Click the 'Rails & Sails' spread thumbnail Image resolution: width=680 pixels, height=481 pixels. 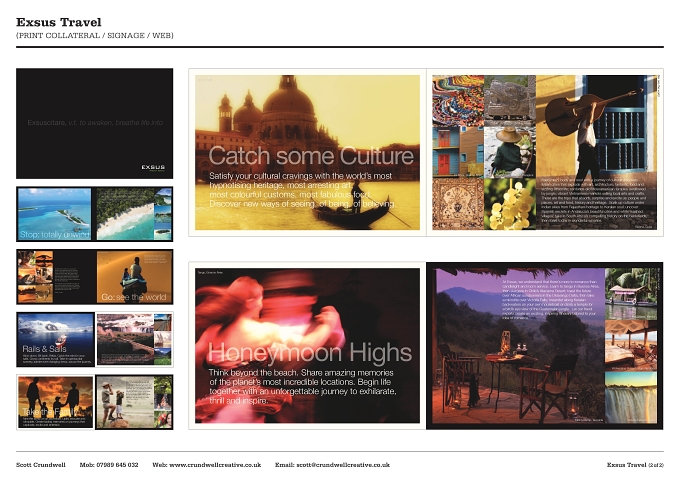[56, 340]
